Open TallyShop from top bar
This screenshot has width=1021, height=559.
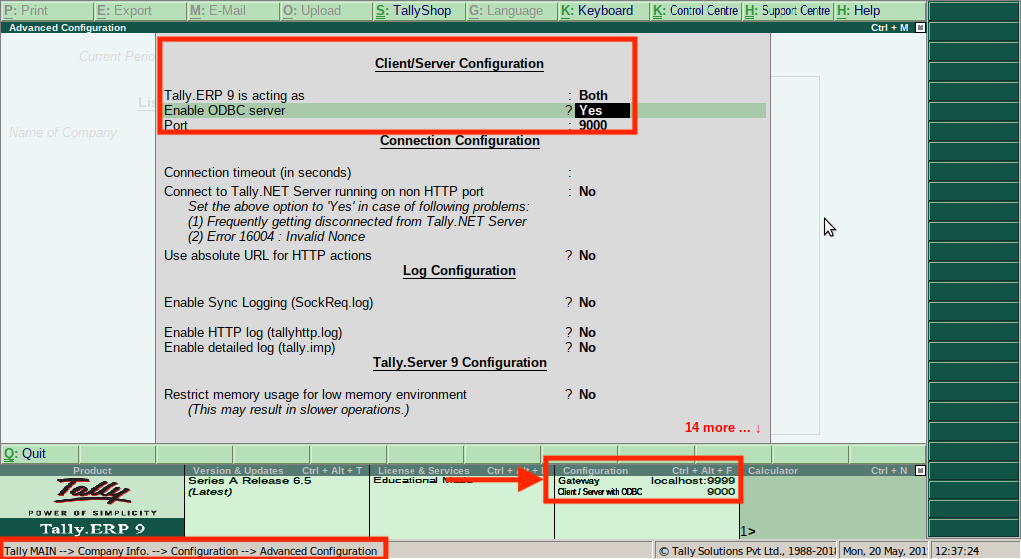(x=419, y=10)
